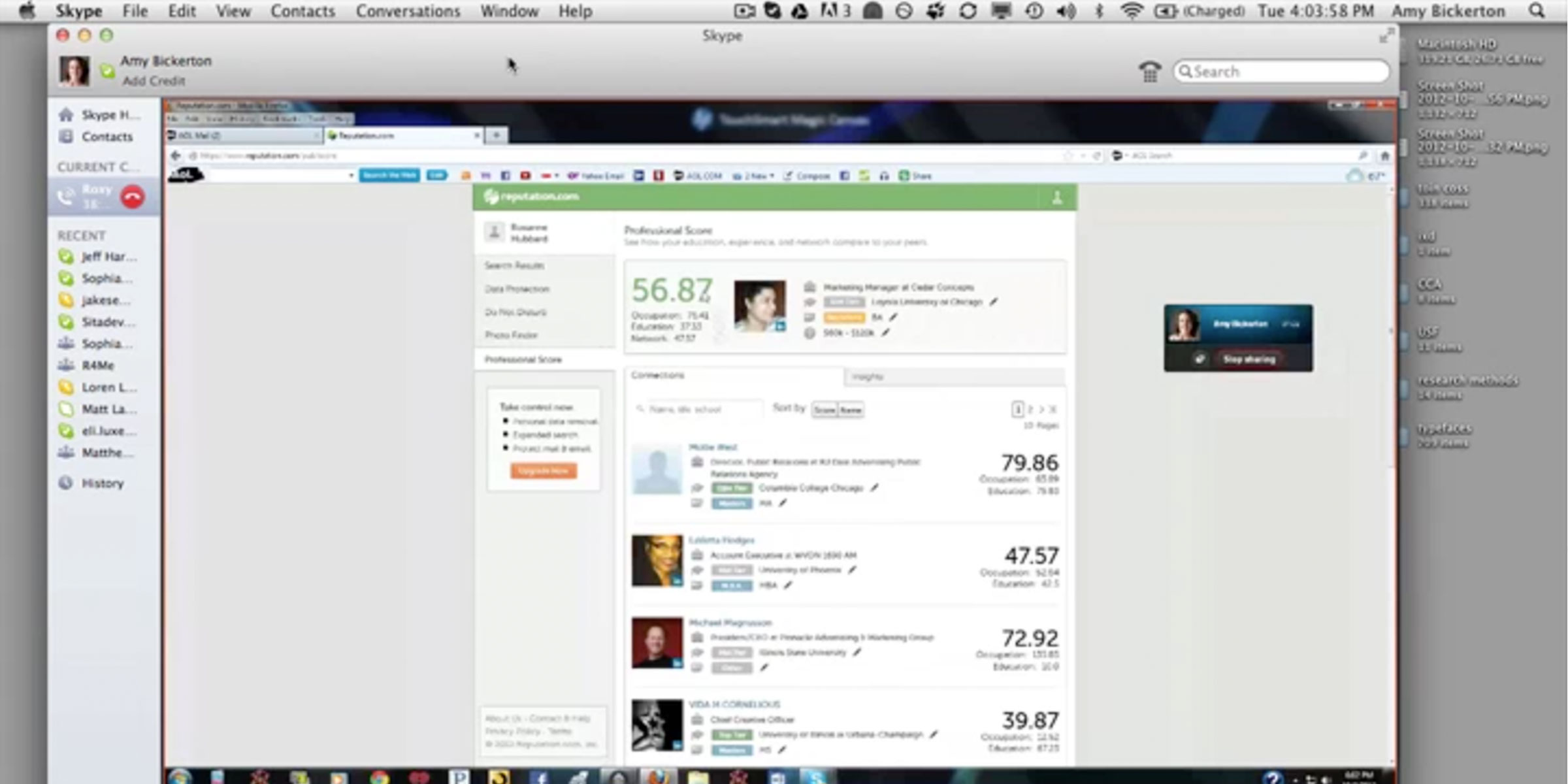Viewport: 1568px width, 784px height.
Task: Click the Skype Home sidebar icon
Action: tap(66, 115)
